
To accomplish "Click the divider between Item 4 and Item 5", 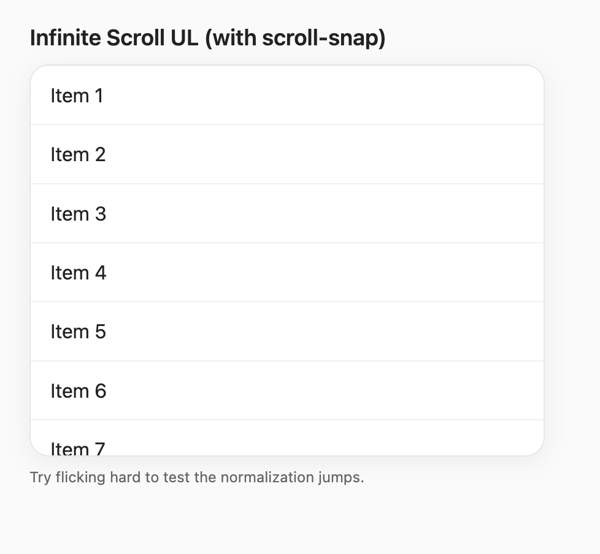I will [287, 301].
